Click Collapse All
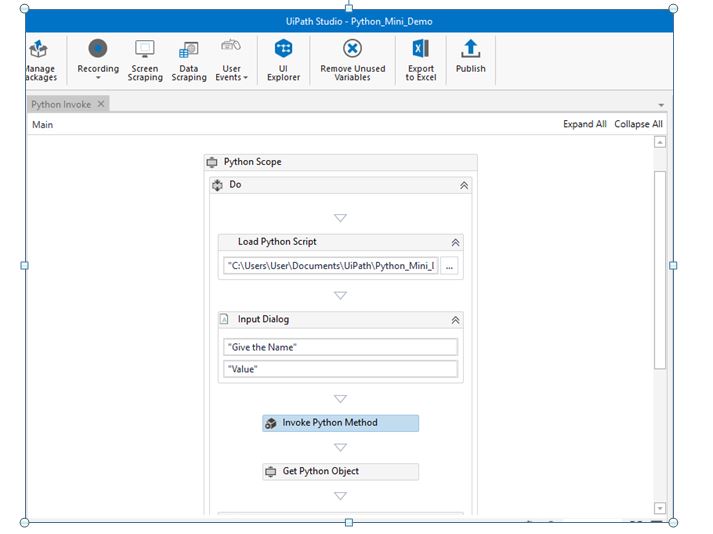This screenshot has width=713, height=534. (x=638, y=124)
